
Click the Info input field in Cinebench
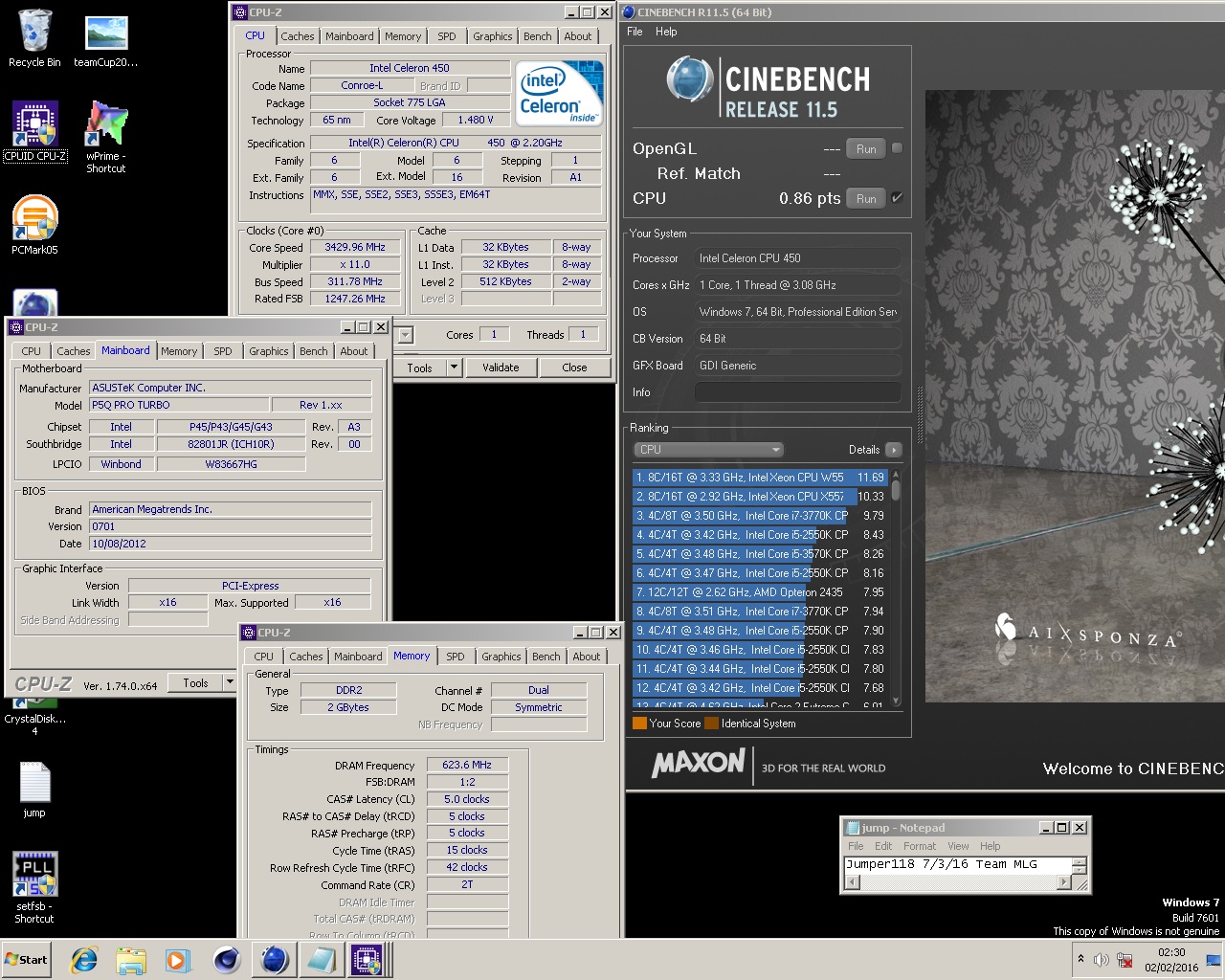click(798, 392)
